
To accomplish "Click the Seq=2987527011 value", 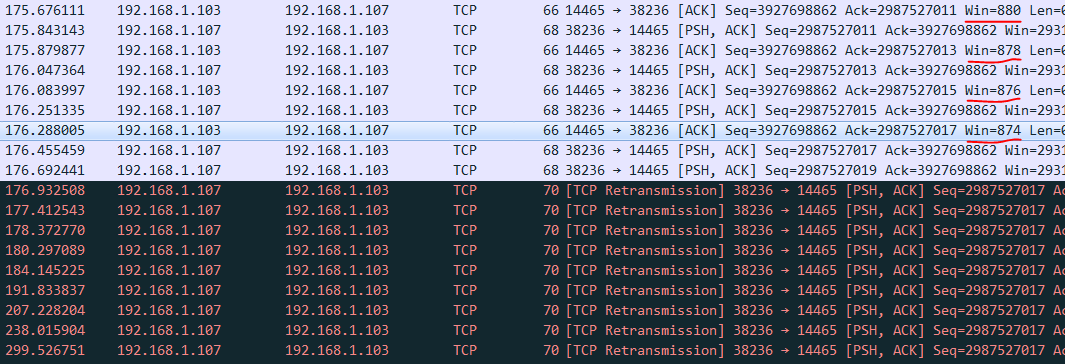I will pos(821,31).
